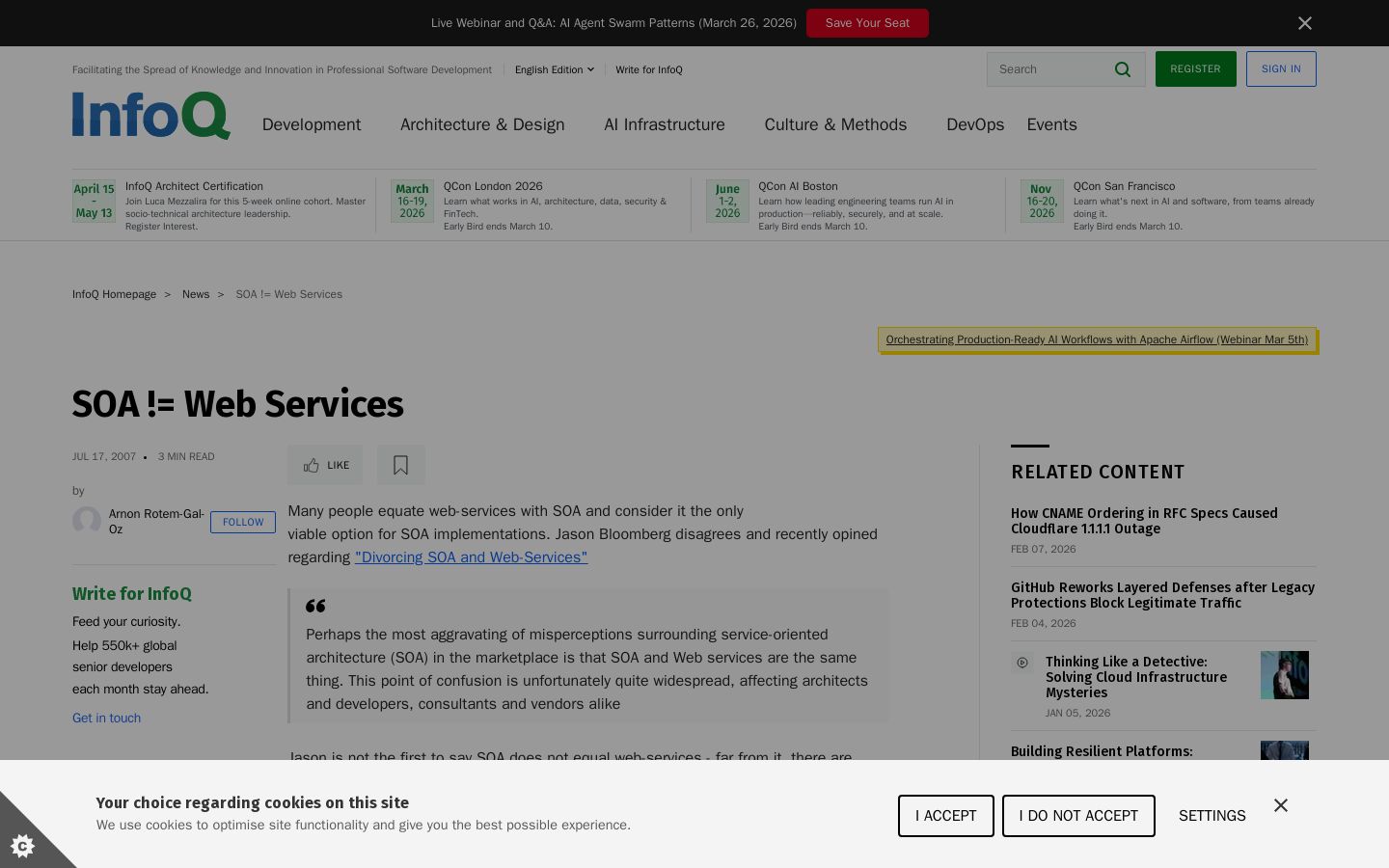The width and height of the screenshot is (1389, 868).
Task: Click the JAN 05, 2026 date text
Action: [x=1078, y=714]
